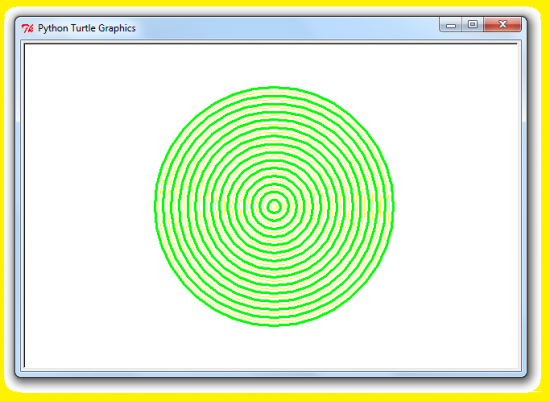The width and height of the screenshot is (550, 401).
Task: Click blank white canvas right of the circles
Action: pyautogui.click(x=456, y=207)
